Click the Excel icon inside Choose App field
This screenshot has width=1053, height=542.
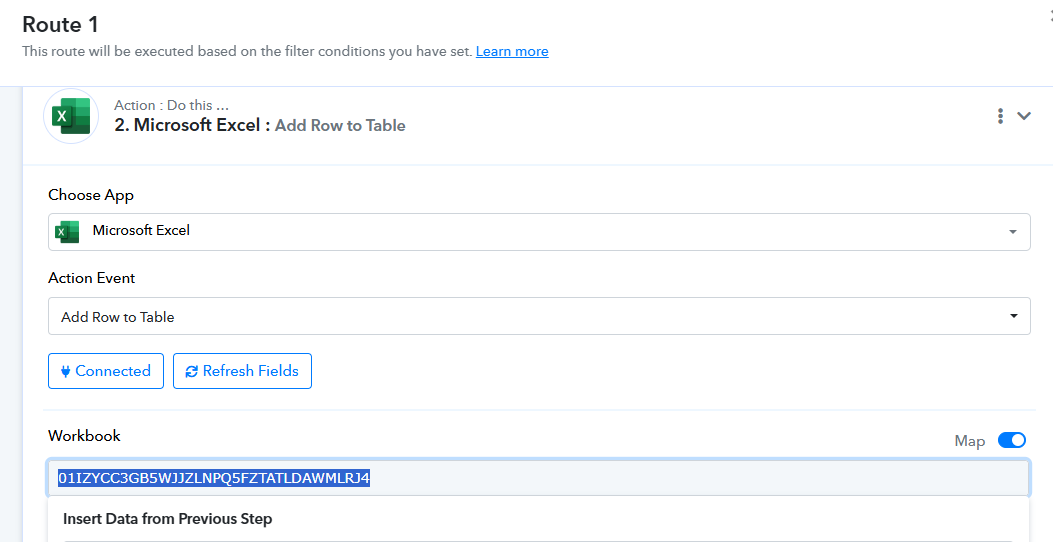[66, 231]
